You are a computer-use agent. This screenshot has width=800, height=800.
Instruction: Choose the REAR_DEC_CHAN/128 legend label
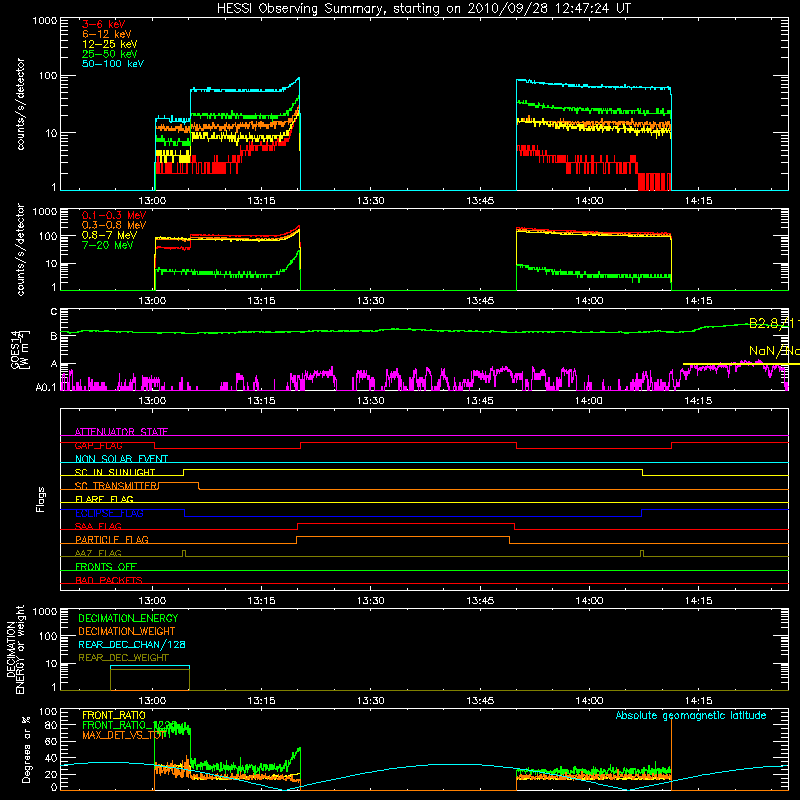tap(132, 644)
